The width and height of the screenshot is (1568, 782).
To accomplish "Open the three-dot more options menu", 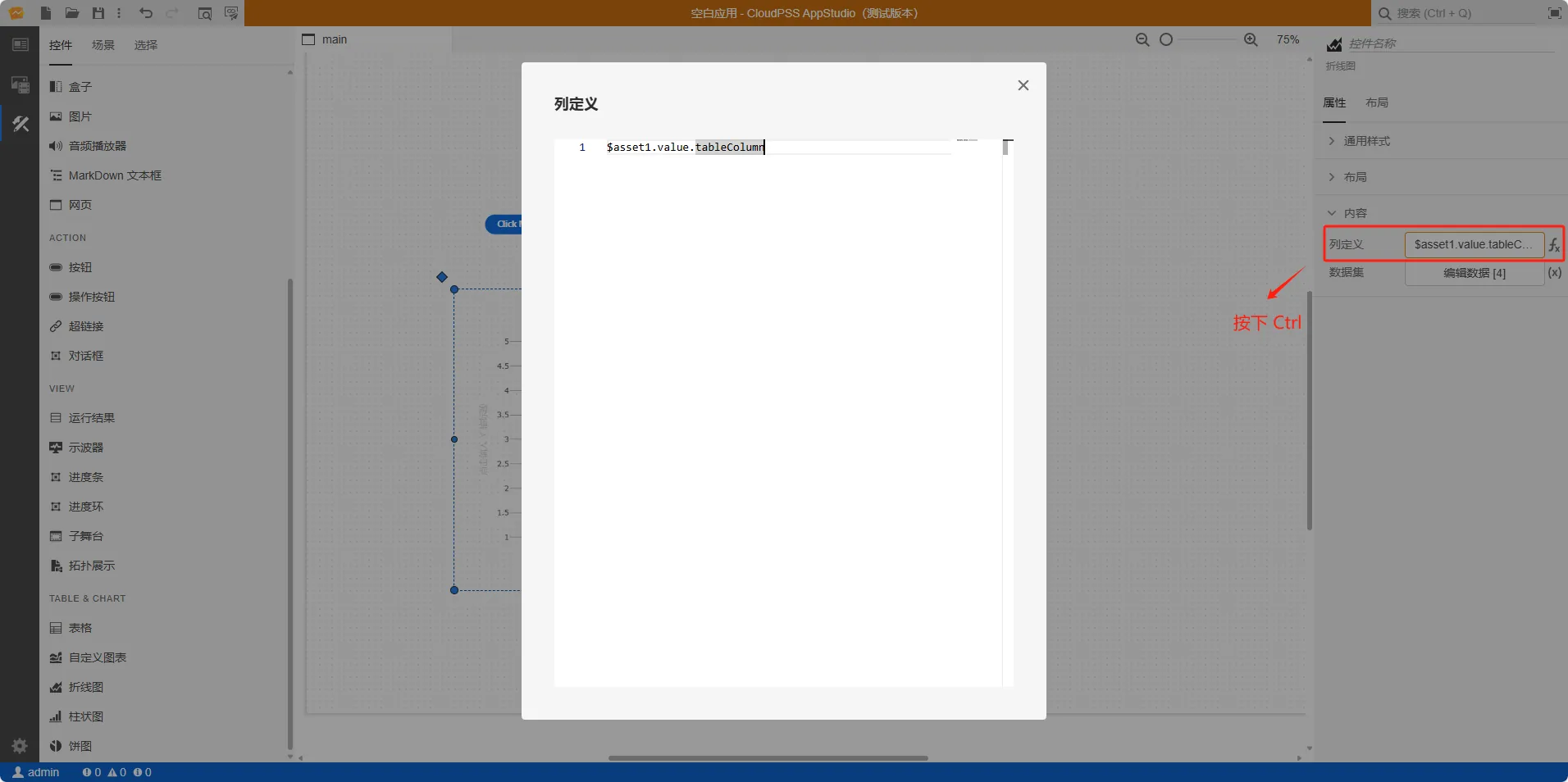I will click(x=119, y=13).
